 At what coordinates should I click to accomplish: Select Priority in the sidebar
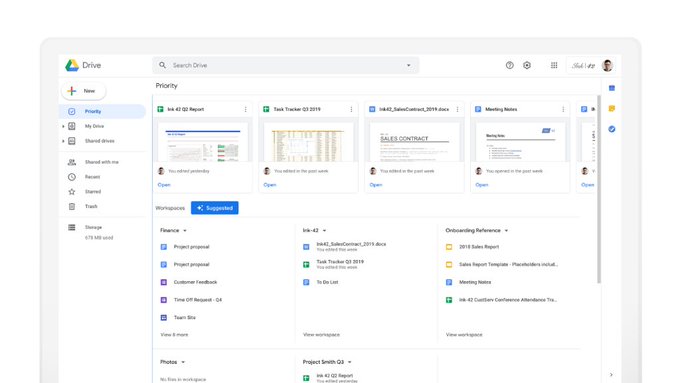[102, 111]
